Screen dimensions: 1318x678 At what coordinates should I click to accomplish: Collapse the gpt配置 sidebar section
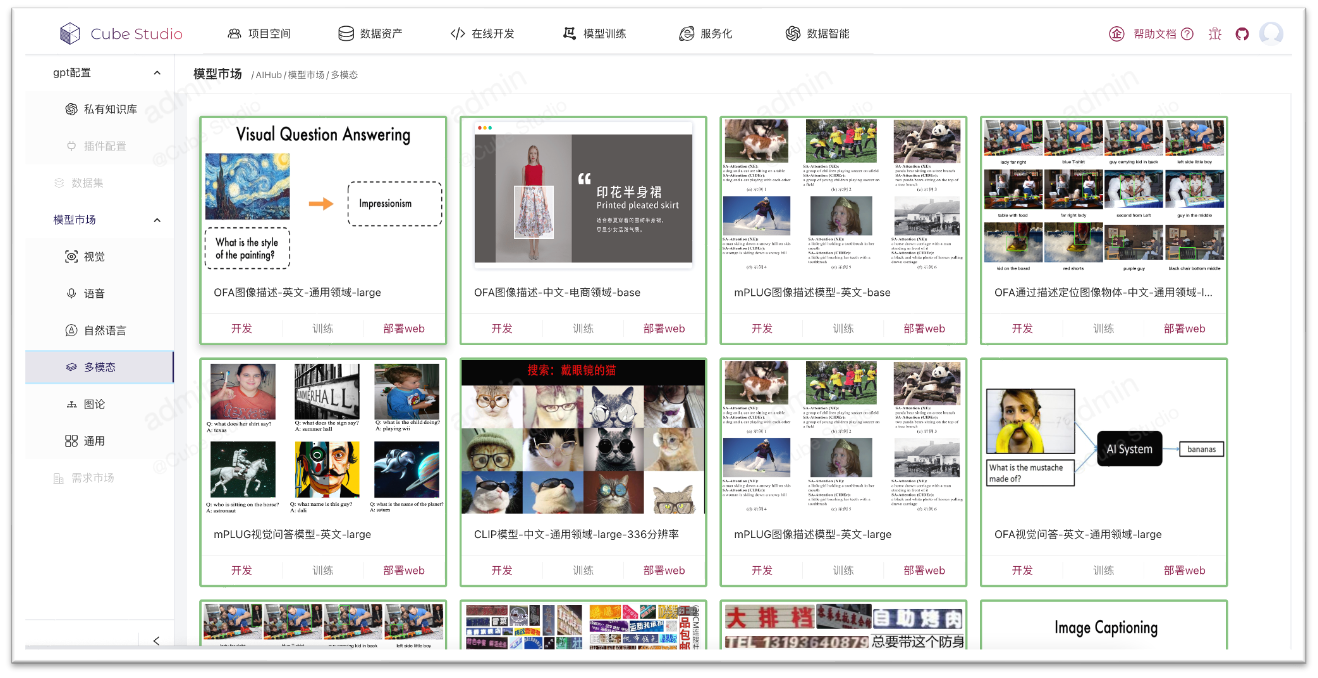[x=157, y=73]
